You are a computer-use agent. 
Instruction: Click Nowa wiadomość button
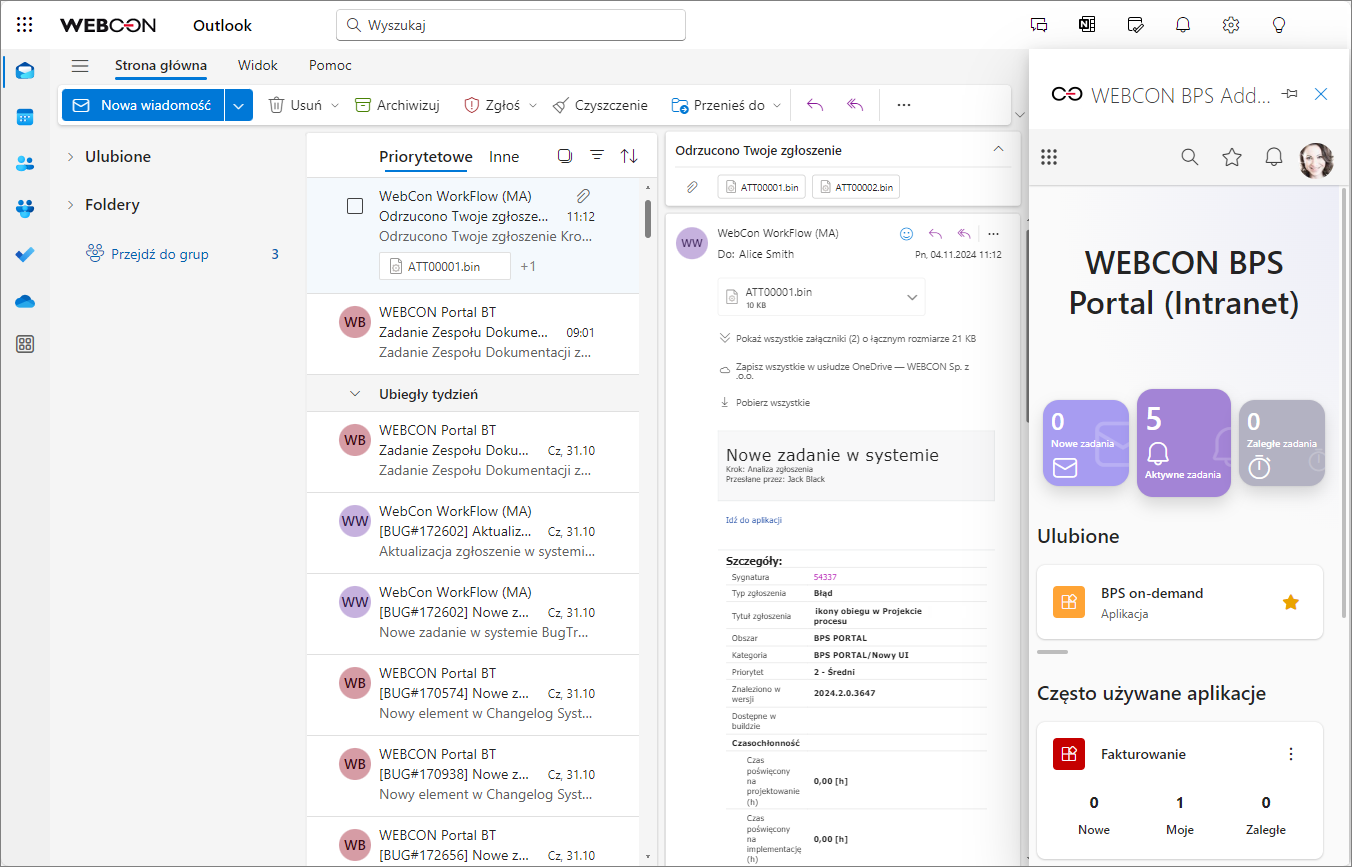144,105
